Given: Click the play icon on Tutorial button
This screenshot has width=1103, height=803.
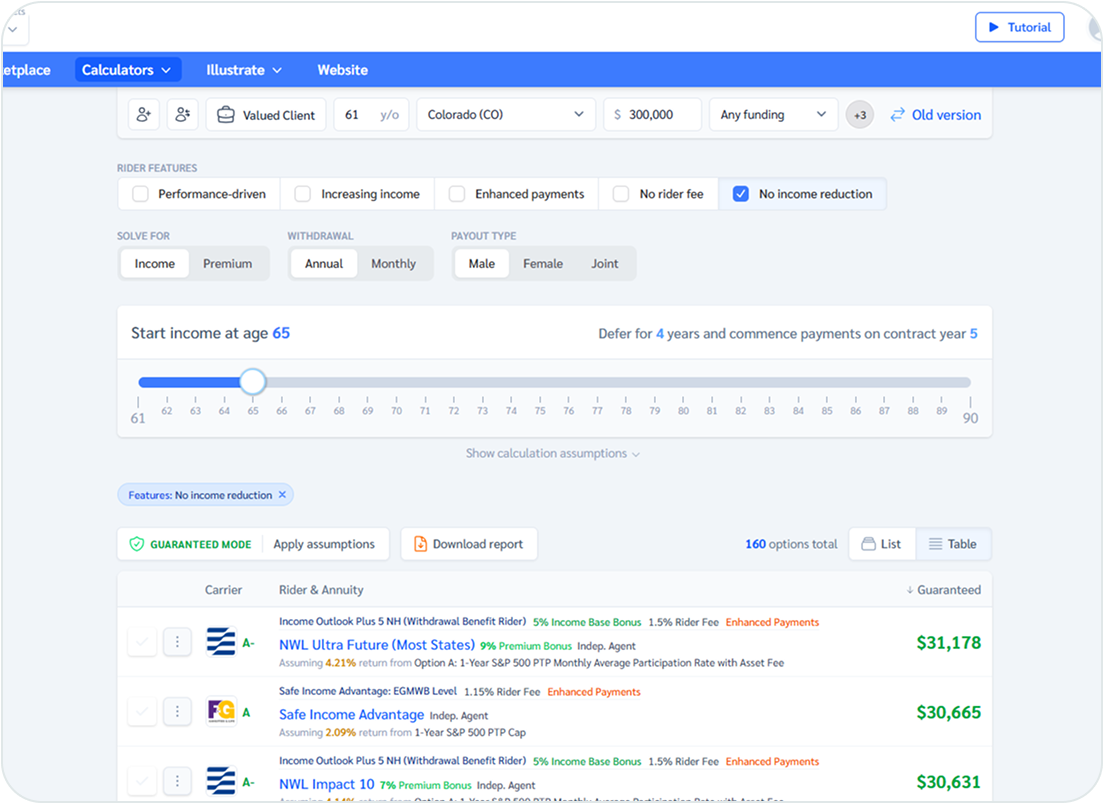Looking at the screenshot, I should pos(994,27).
